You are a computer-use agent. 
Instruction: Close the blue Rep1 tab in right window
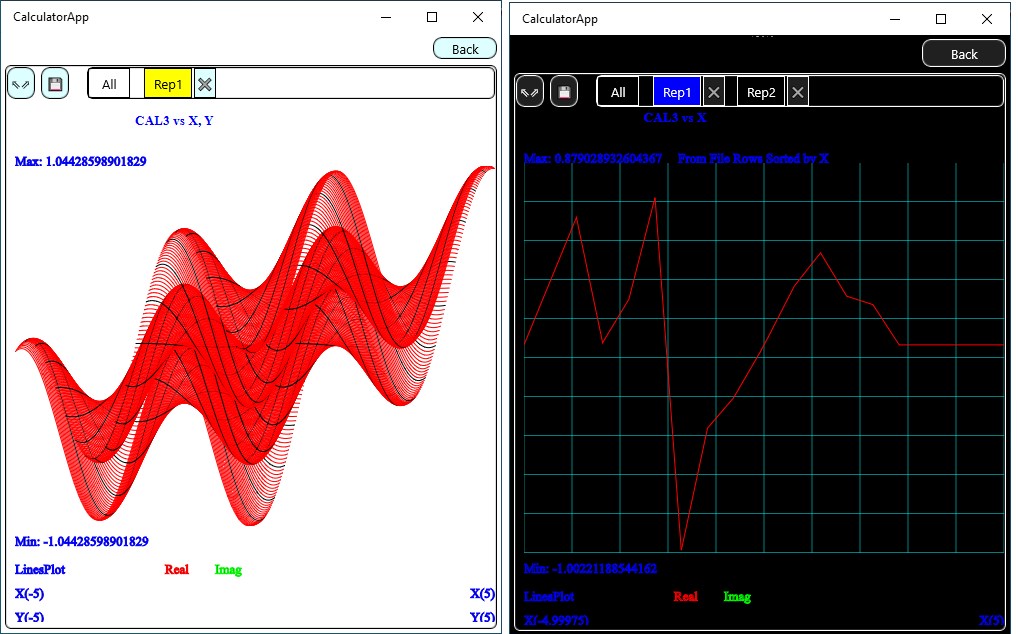[x=714, y=92]
